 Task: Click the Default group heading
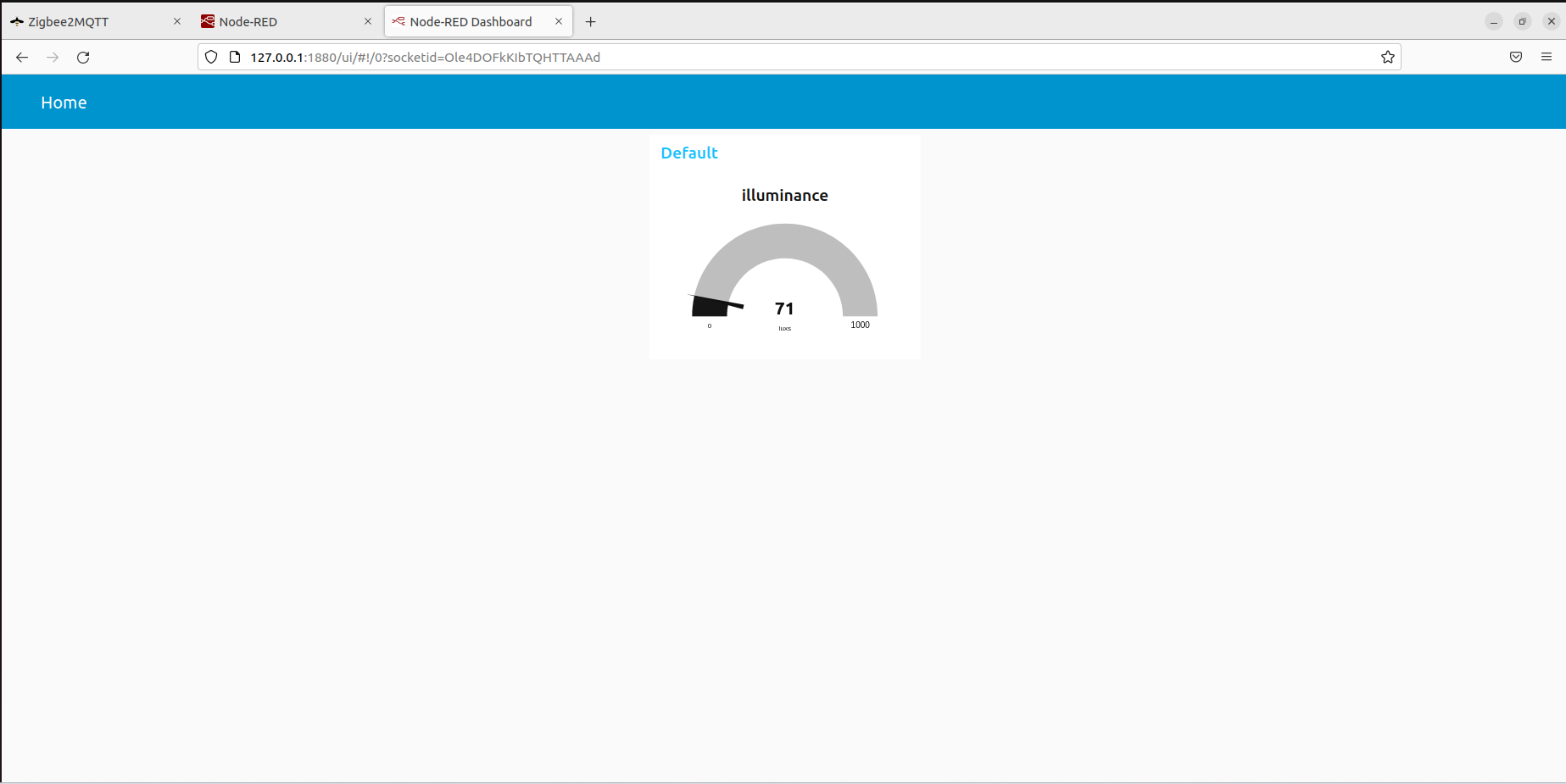[x=689, y=153]
